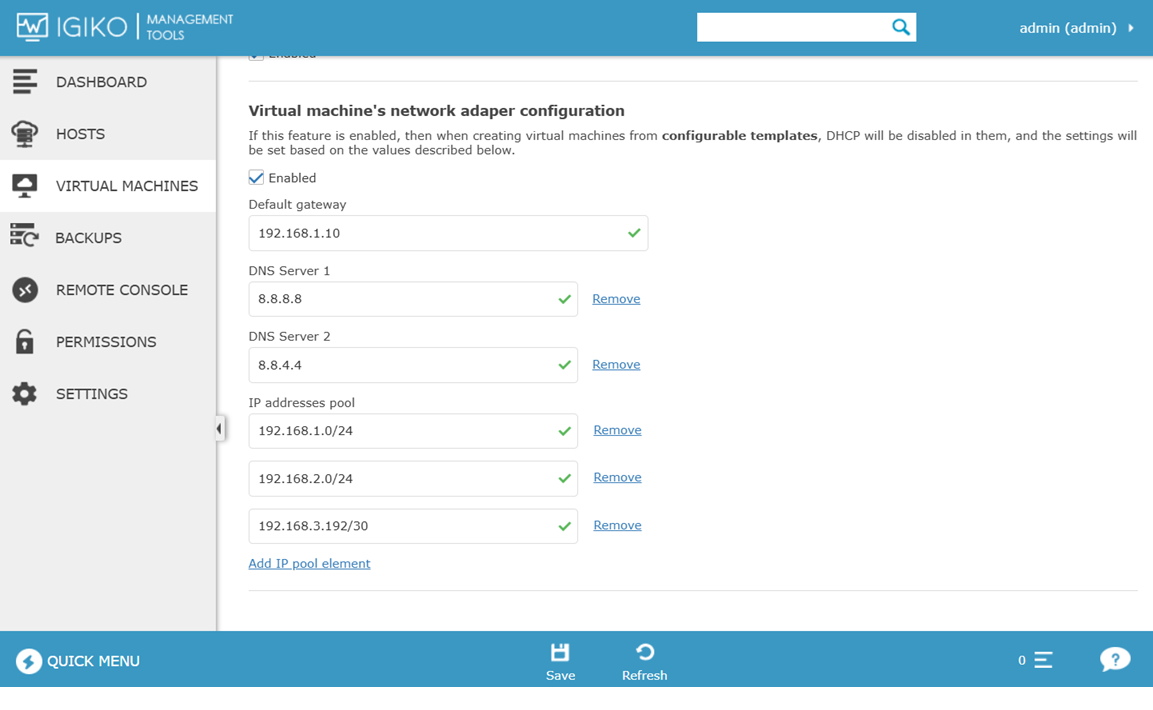Remove DNS Server 2 entry
Screen dimensions: 1153x710
click(616, 365)
